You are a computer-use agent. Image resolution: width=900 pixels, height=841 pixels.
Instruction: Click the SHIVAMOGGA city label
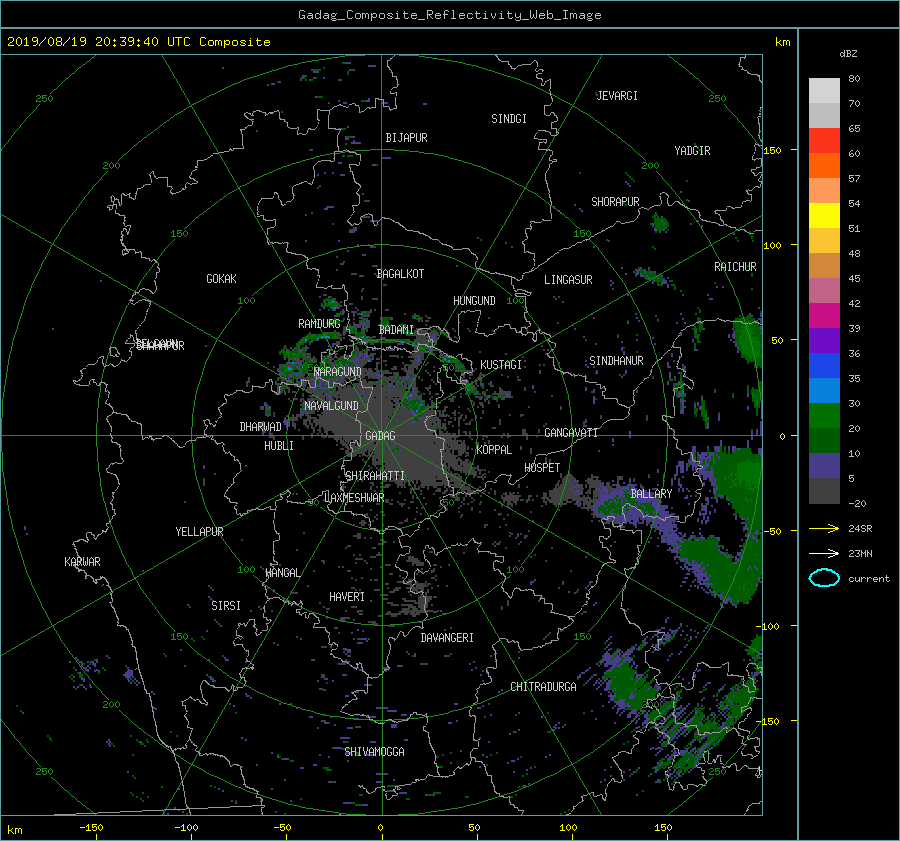tap(374, 752)
